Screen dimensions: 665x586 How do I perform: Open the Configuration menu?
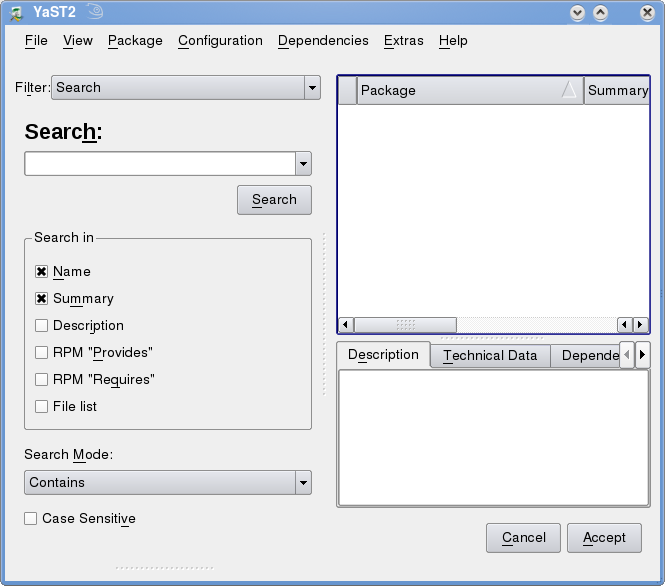[x=220, y=41]
